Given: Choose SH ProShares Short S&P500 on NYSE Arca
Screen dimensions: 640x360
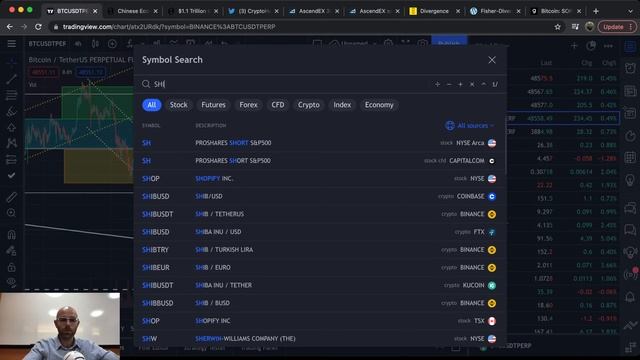Looking at the screenshot, I should coord(319,143).
